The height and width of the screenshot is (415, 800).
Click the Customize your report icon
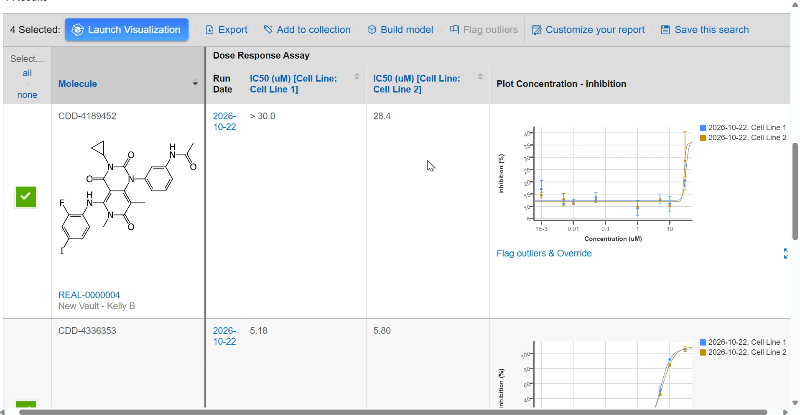[536, 30]
